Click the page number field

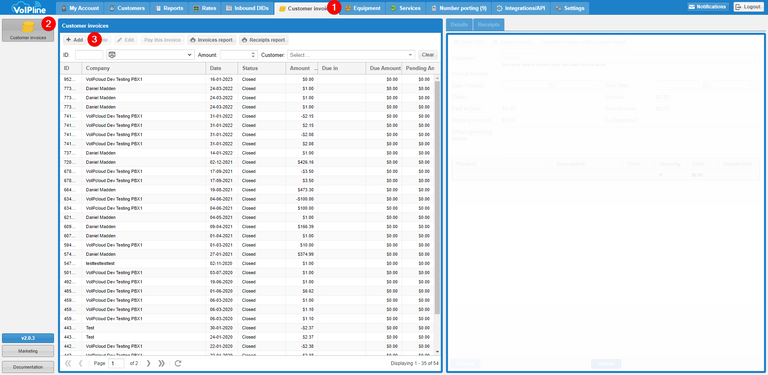(x=117, y=363)
